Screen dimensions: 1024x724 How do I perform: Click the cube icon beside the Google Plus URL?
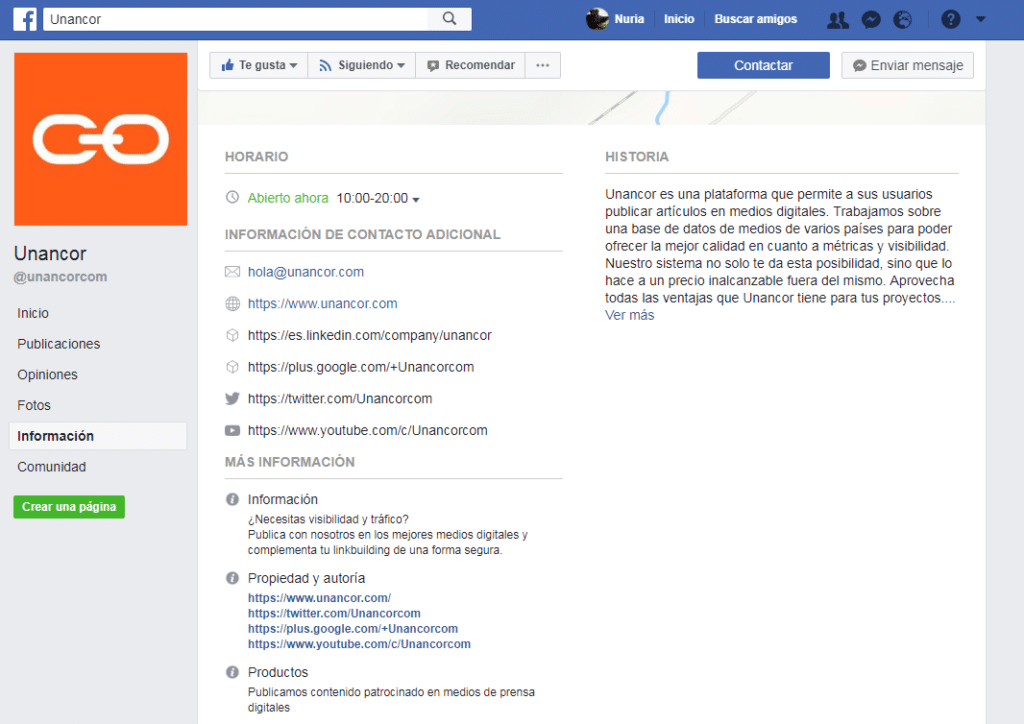click(x=232, y=367)
